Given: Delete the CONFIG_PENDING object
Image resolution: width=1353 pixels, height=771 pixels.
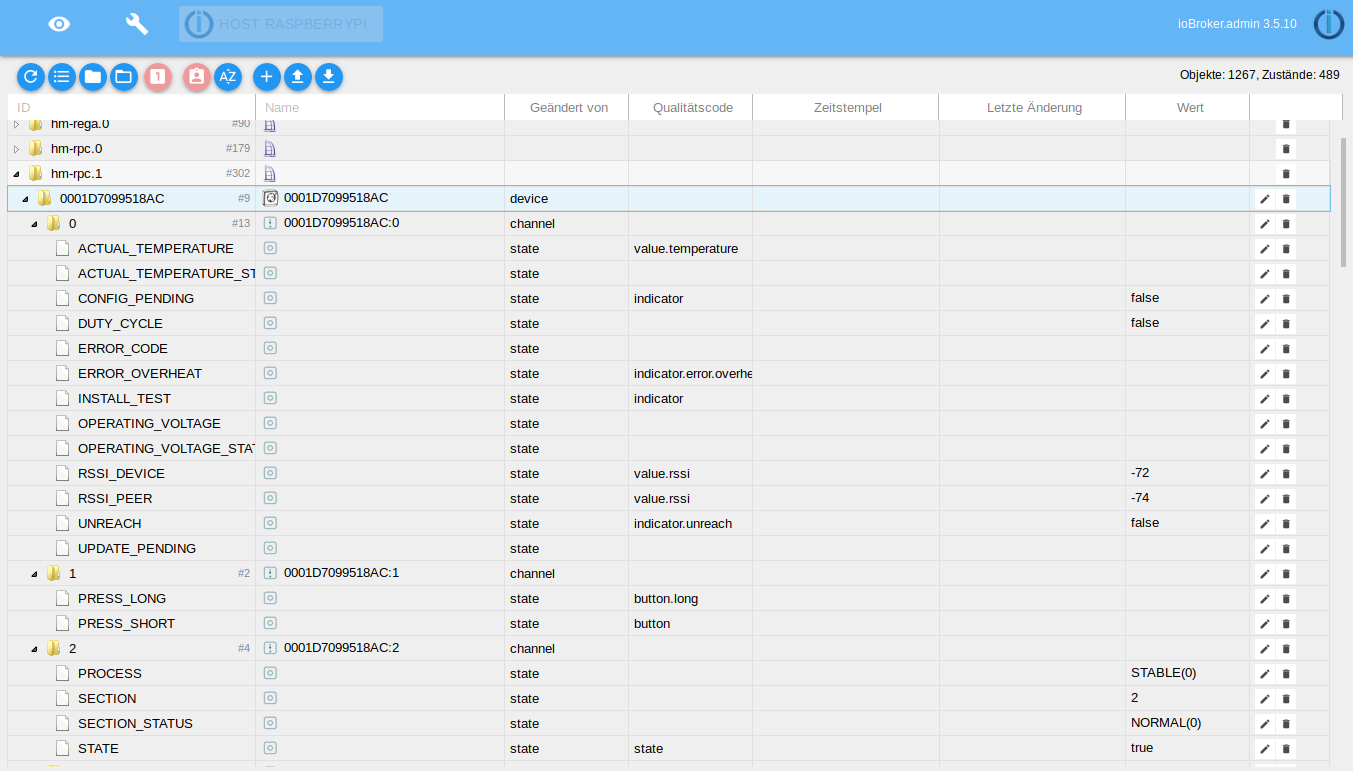Looking at the screenshot, I should 1286,299.
